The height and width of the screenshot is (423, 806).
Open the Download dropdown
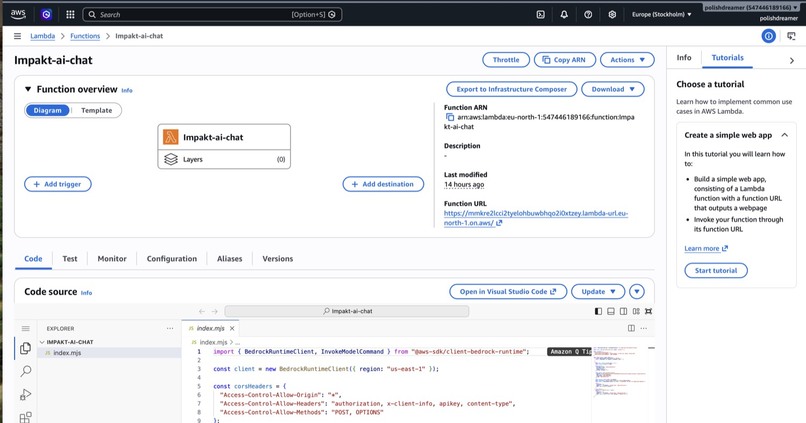coord(613,89)
